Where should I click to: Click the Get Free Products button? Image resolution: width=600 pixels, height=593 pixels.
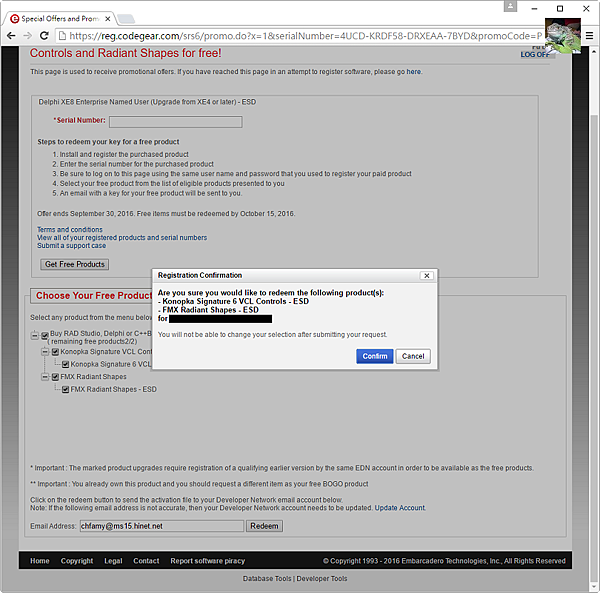[x=75, y=264]
